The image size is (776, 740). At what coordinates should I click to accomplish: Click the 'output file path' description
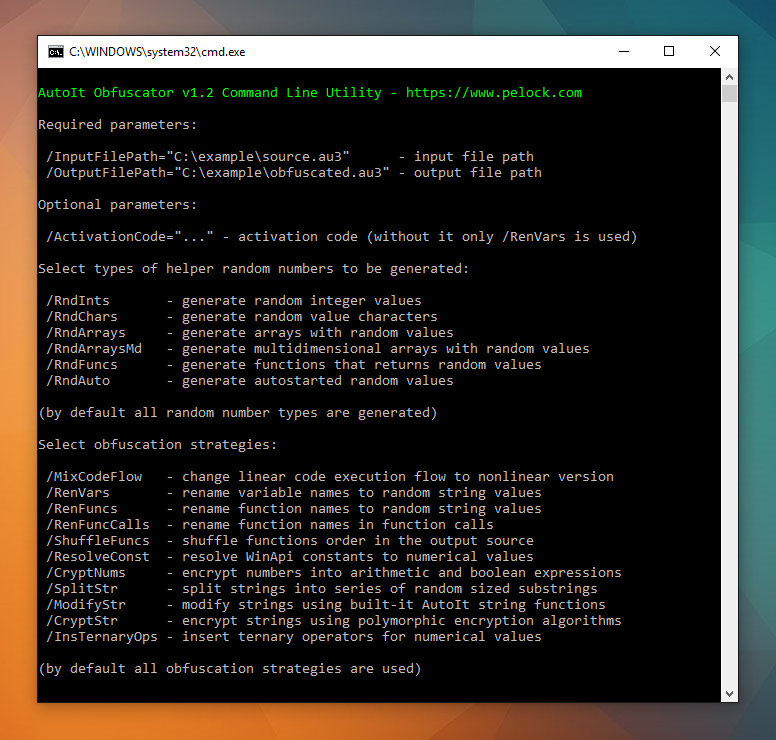tap(478, 173)
